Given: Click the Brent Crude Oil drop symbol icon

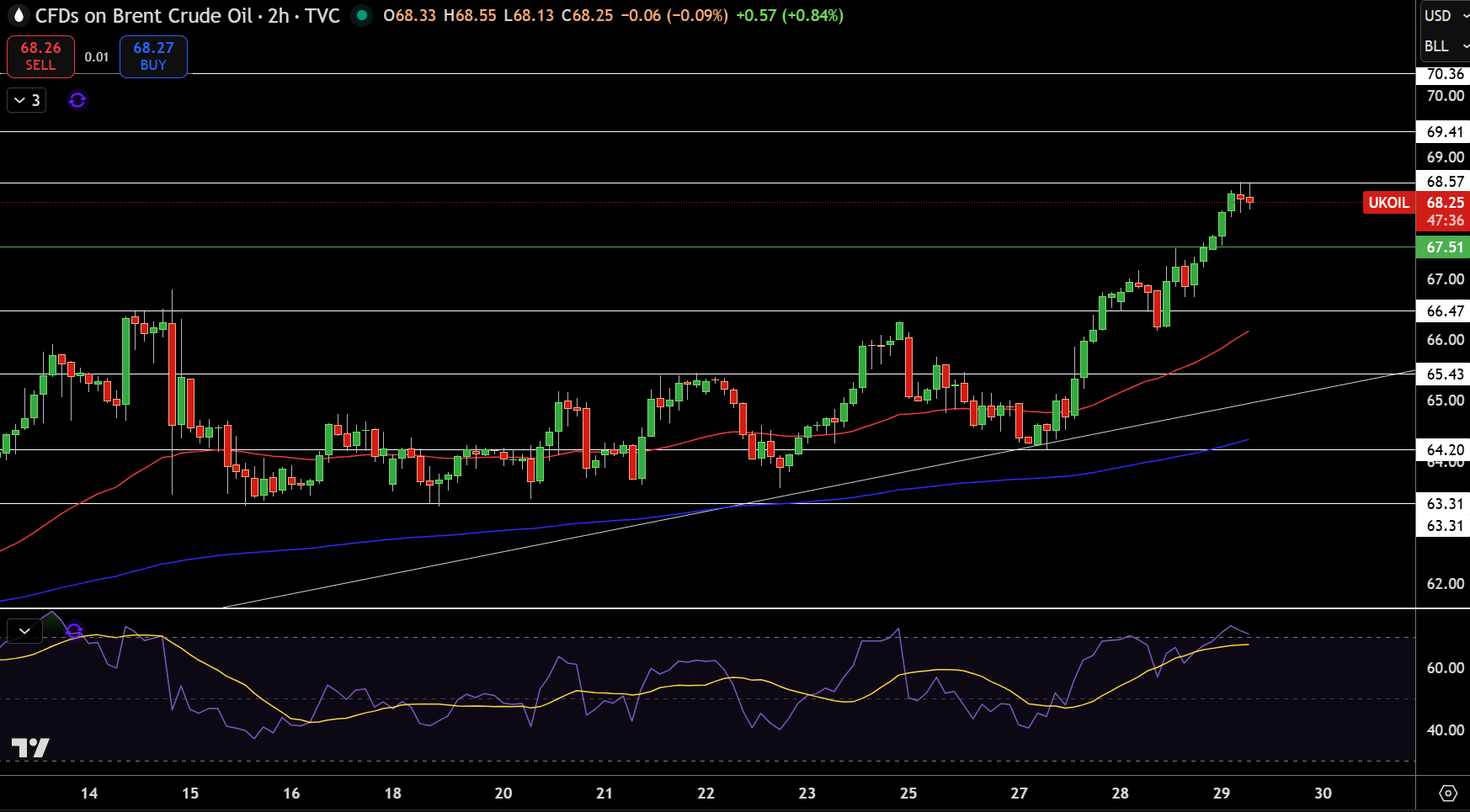Looking at the screenshot, I should (x=18, y=16).
